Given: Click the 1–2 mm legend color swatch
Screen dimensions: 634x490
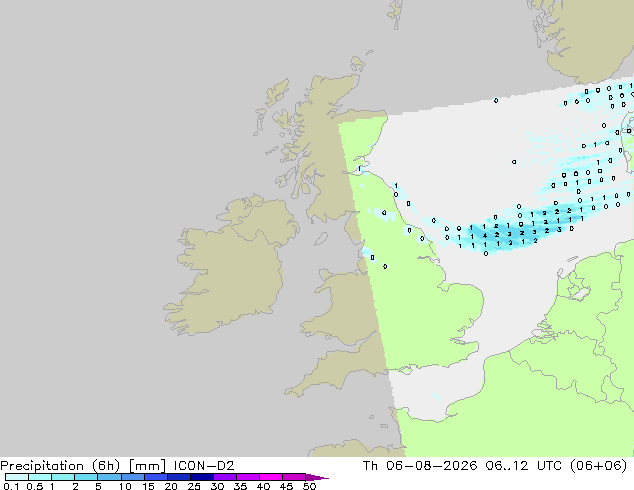Looking at the screenshot, I should 63,477.
